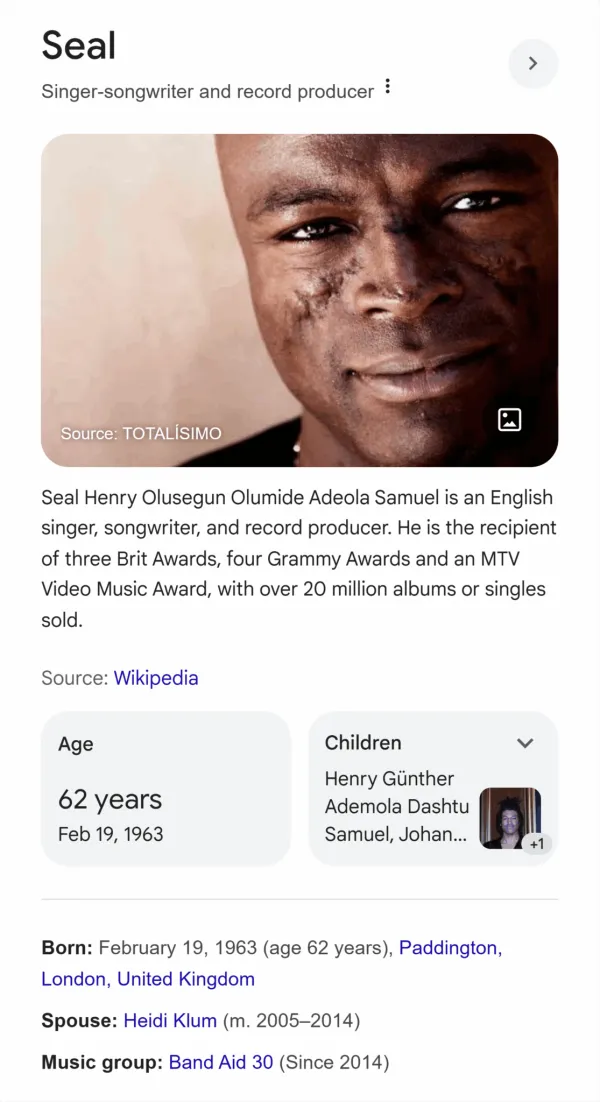
Task: Click the image gallery icon on the photo
Action: click(x=510, y=420)
